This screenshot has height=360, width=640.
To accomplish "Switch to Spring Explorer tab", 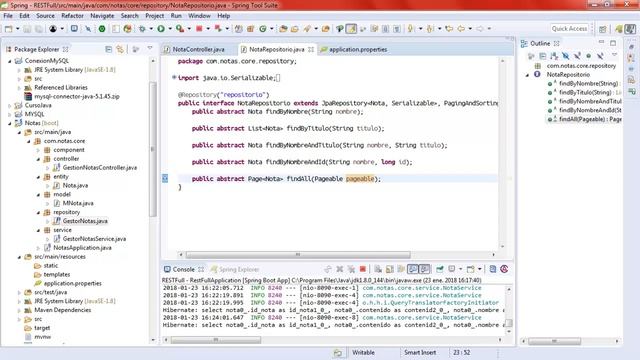I will point(235,269).
